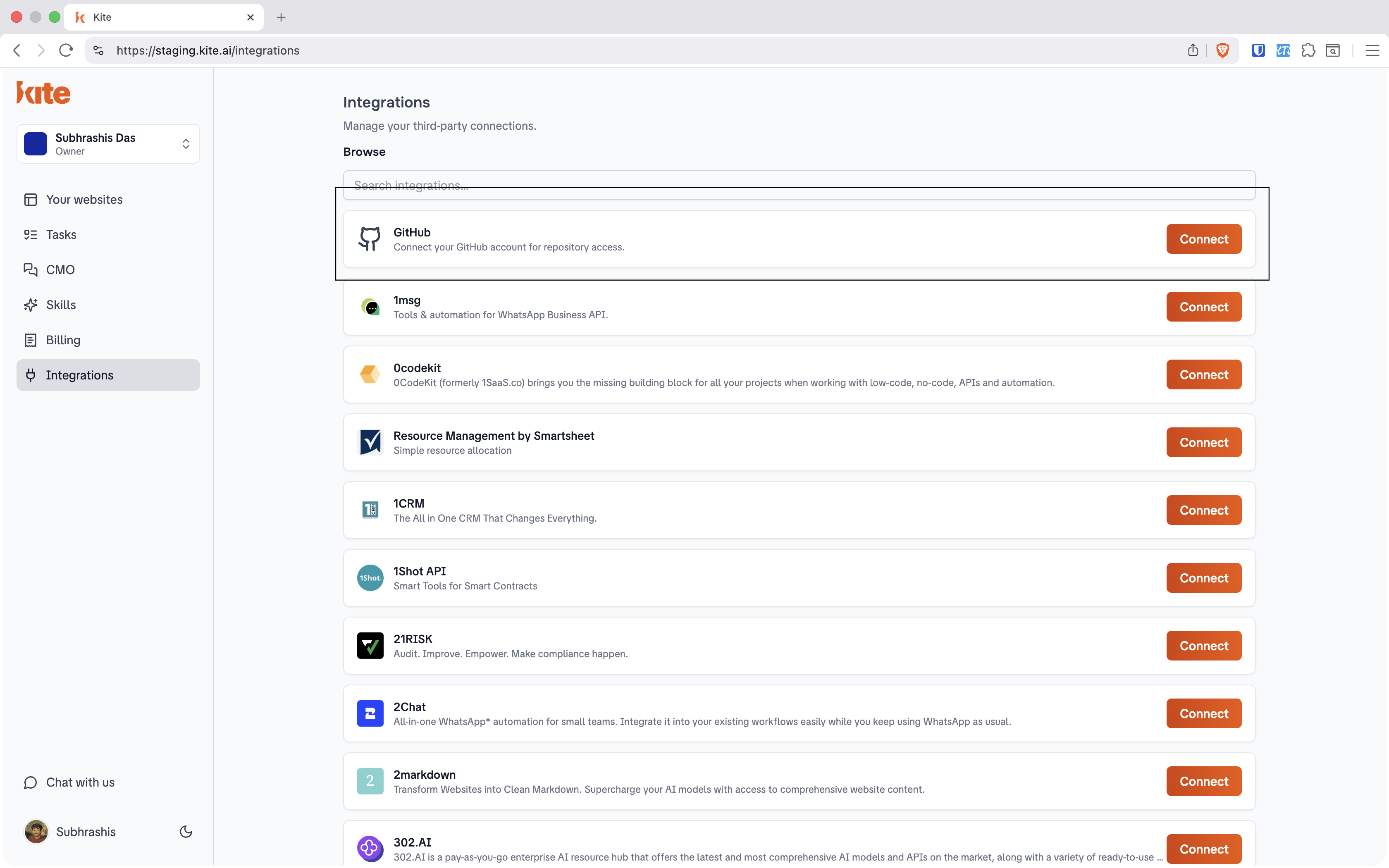Go to Tasks in sidebar

[108, 234]
